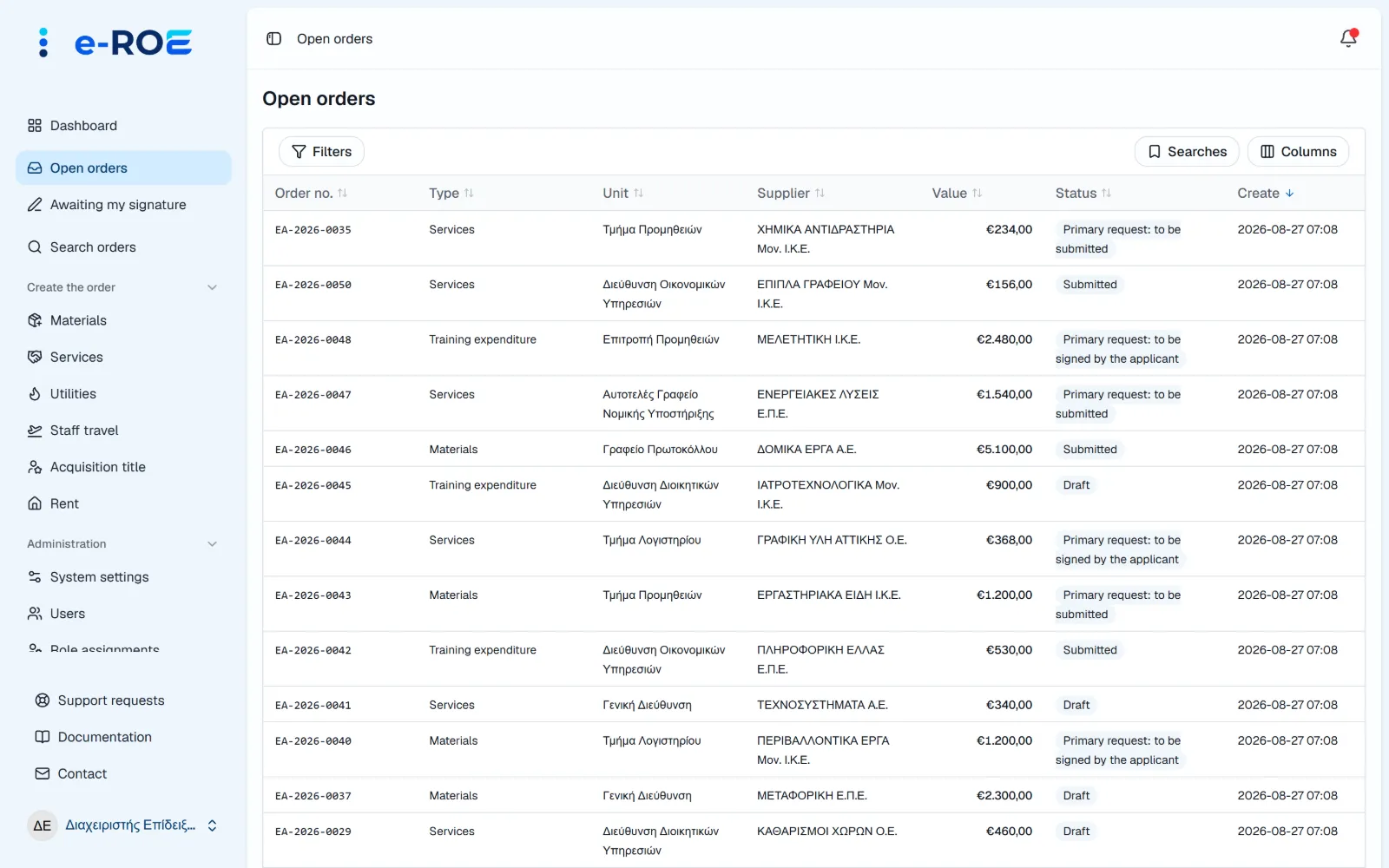Toggle the sidebar panel icon
1389x868 pixels.
[x=273, y=39]
